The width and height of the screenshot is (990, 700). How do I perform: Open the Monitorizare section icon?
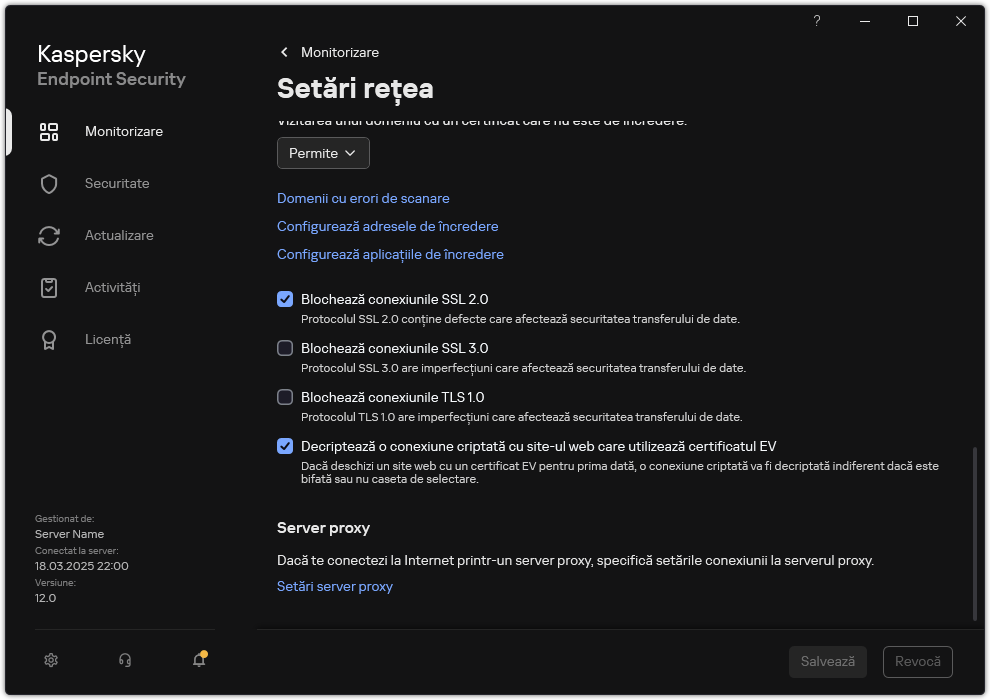(49, 131)
